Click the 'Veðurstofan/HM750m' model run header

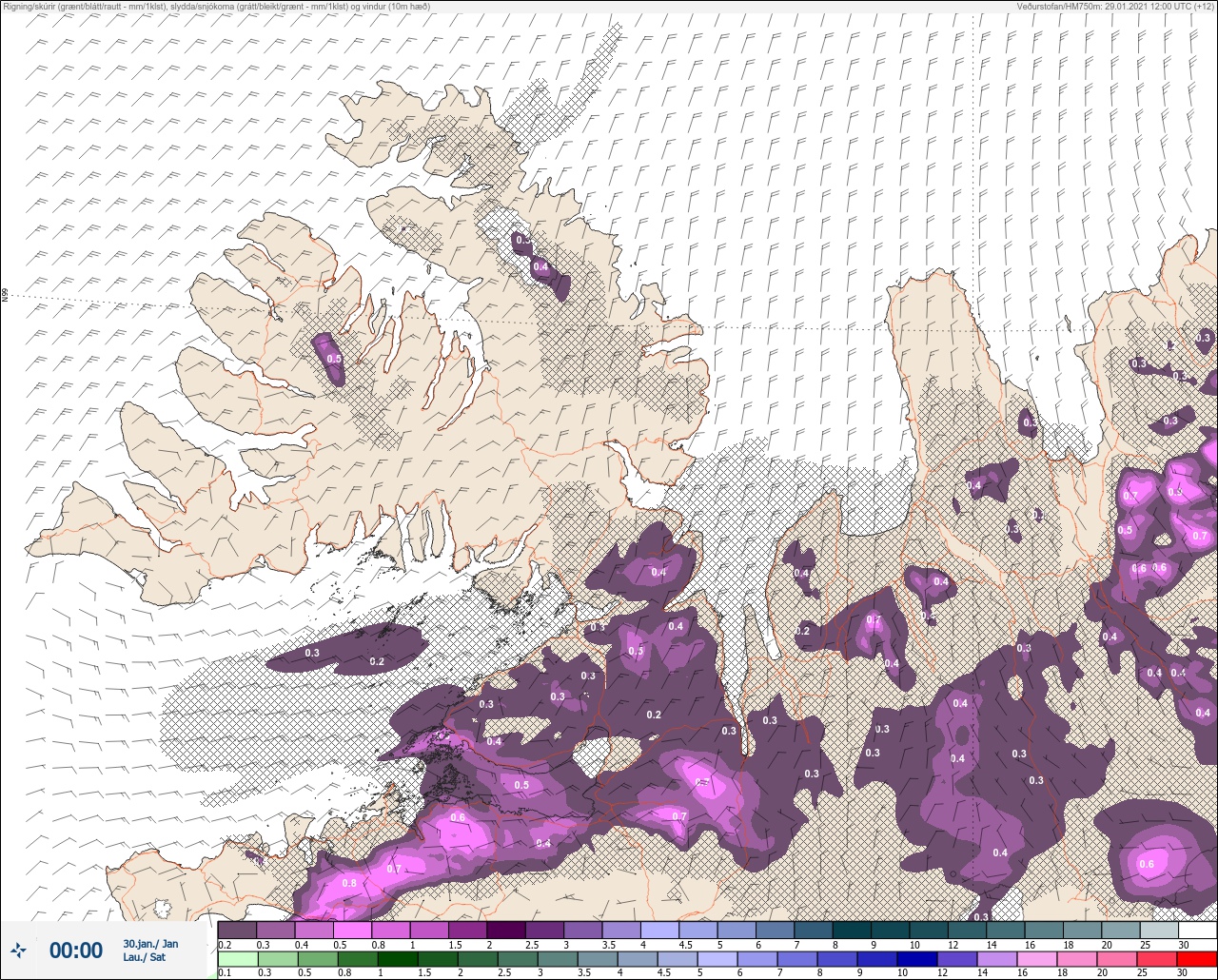(x=1115, y=6)
